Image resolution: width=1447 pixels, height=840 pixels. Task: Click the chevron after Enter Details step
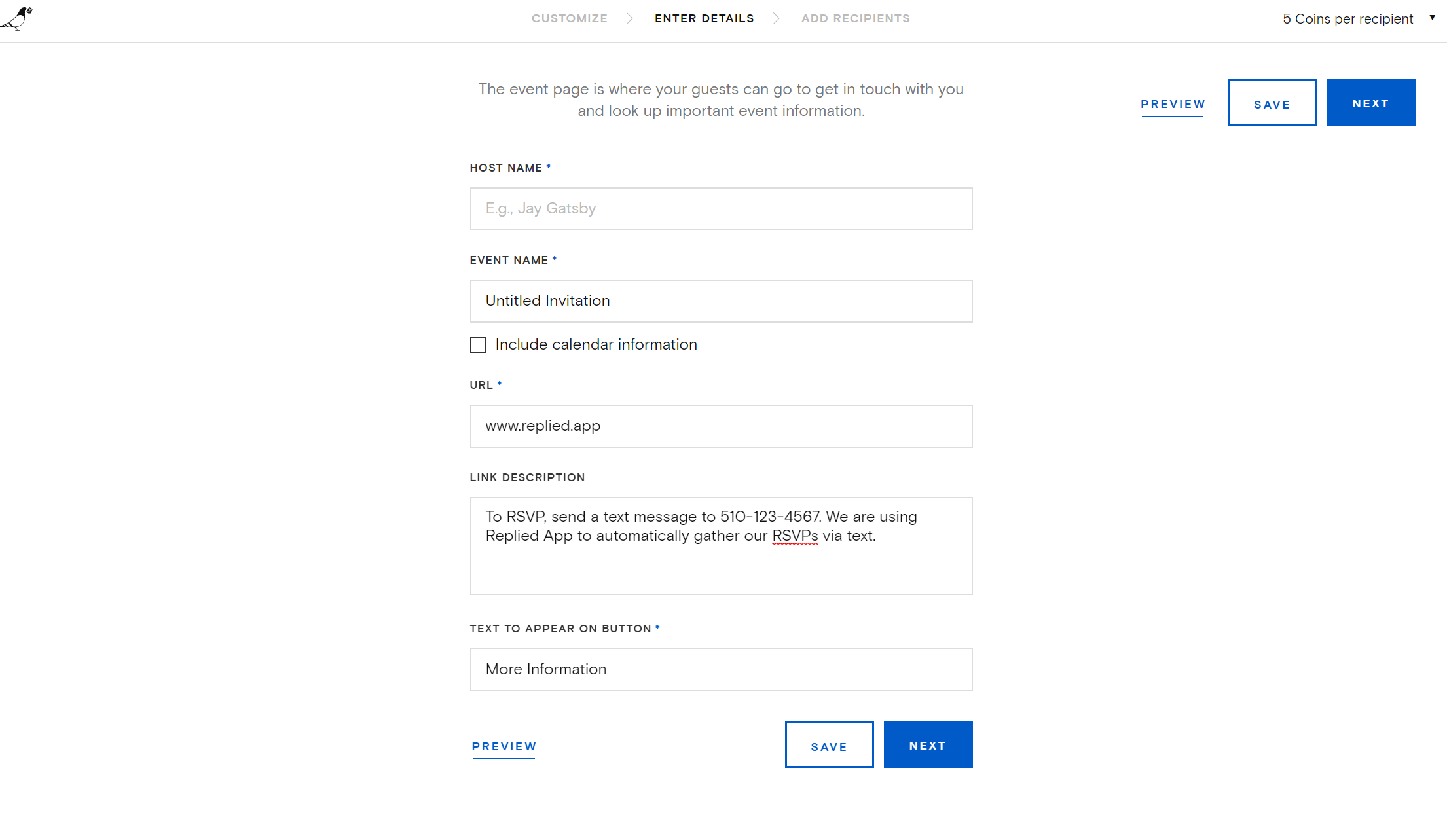coord(777,18)
